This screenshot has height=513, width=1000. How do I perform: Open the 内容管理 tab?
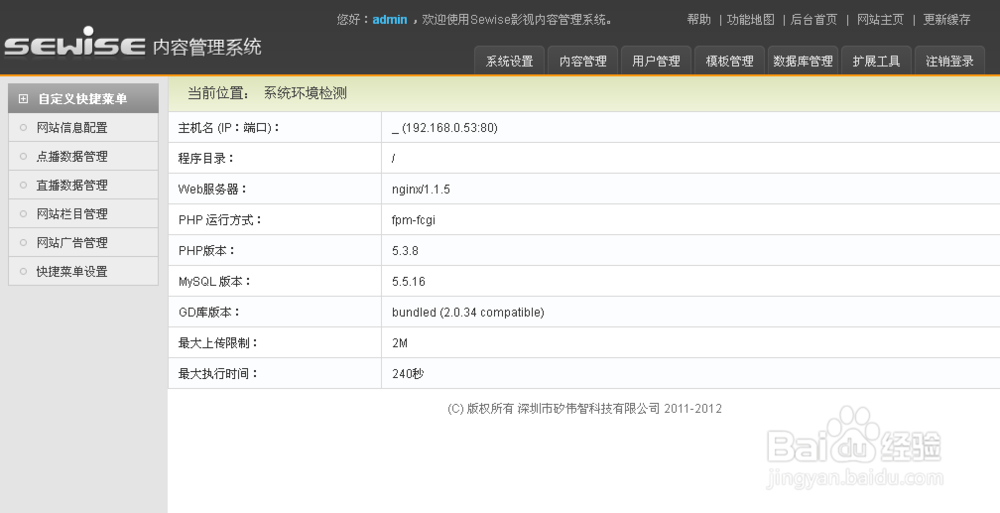coord(582,61)
